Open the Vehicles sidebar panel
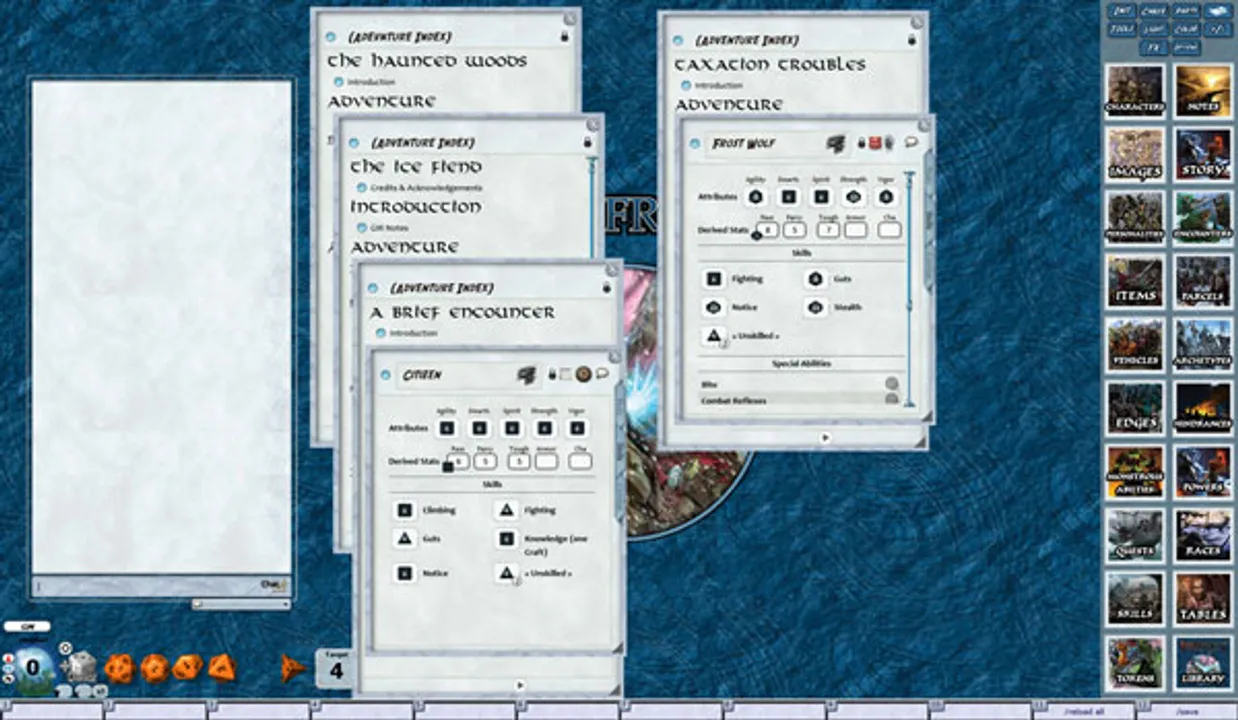 click(1135, 344)
